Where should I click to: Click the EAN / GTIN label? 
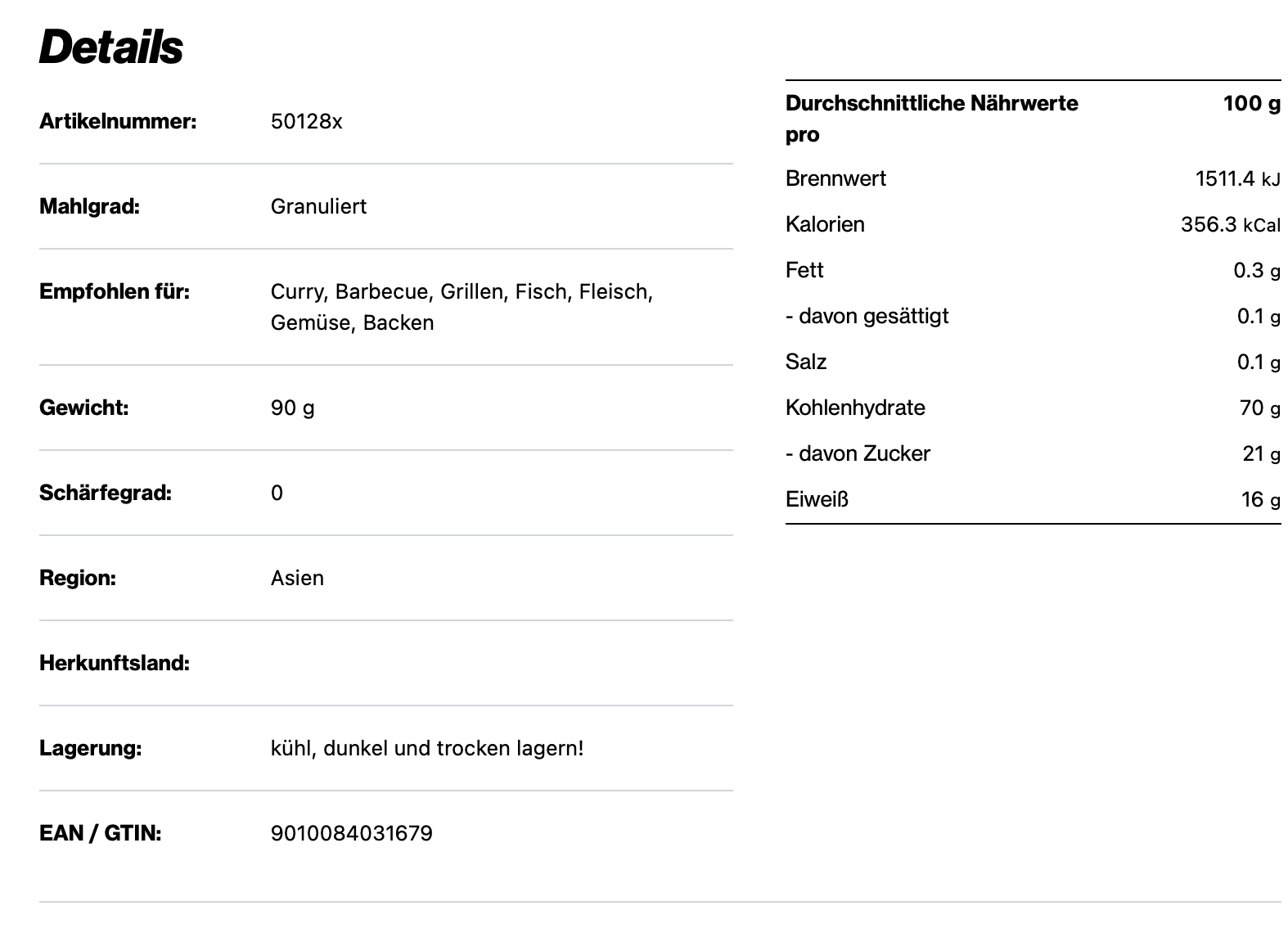(100, 834)
